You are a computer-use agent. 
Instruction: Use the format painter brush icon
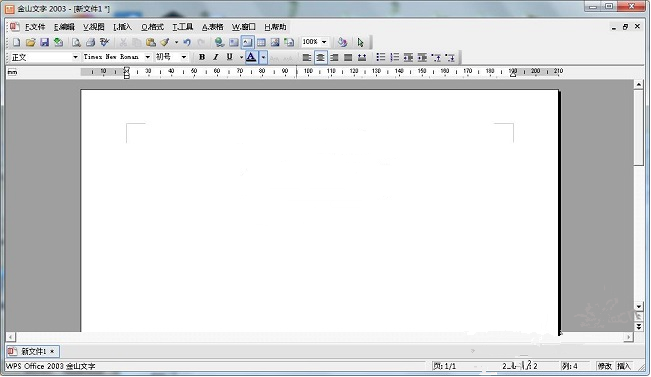(165, 42)
